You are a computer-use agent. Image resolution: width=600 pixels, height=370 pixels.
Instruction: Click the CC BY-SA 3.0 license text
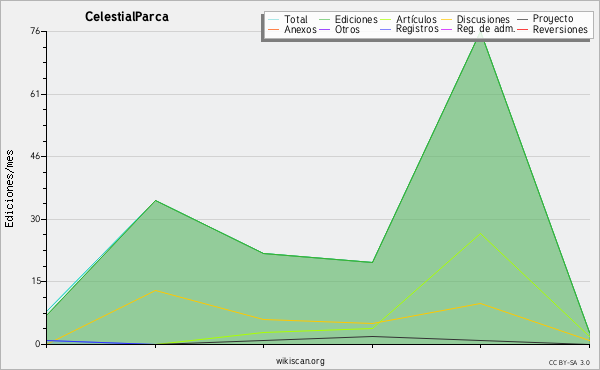(569, 362)
